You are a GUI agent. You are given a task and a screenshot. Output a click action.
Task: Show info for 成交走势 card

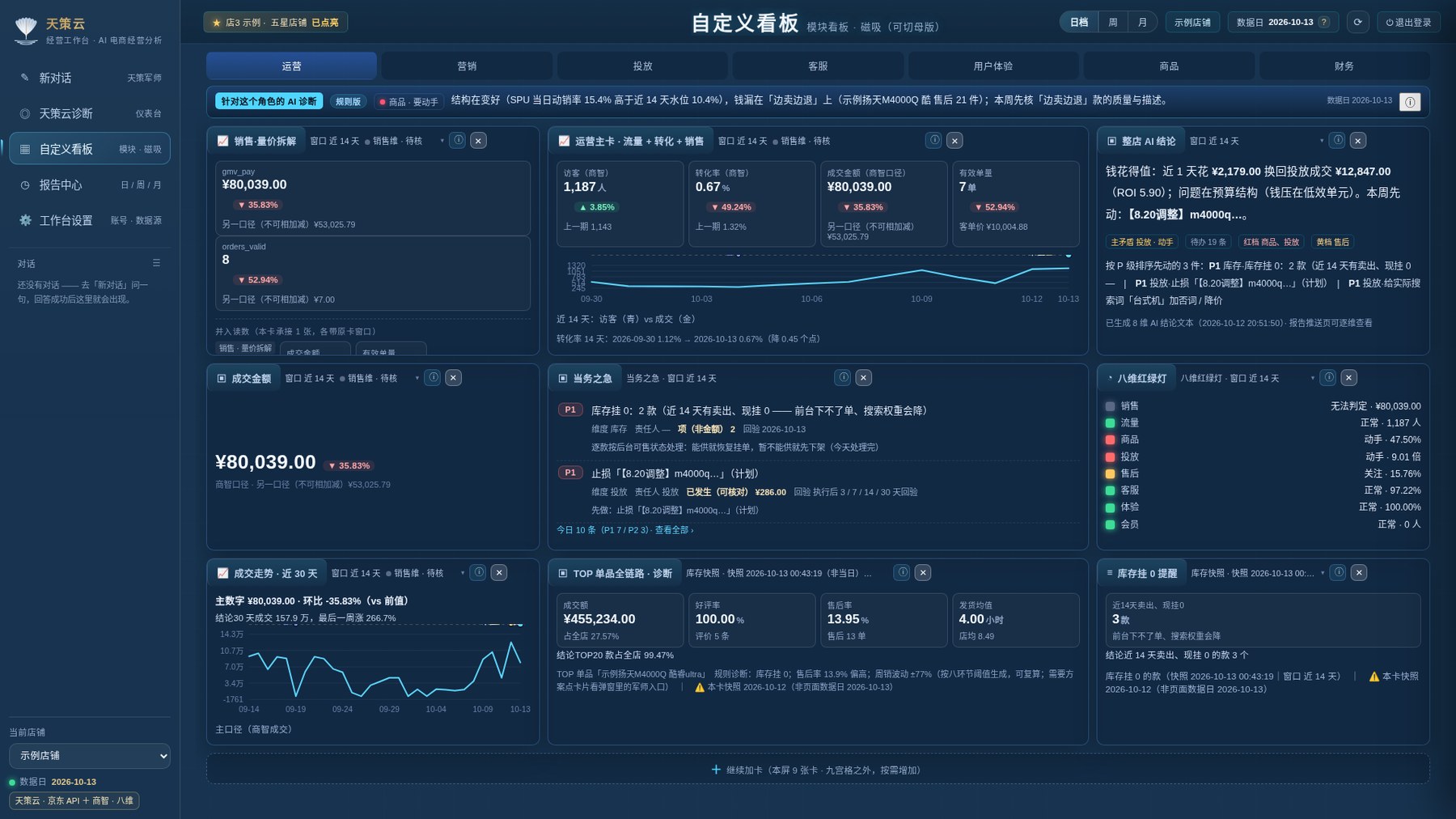pyautogui.click(x=479, y=572)
